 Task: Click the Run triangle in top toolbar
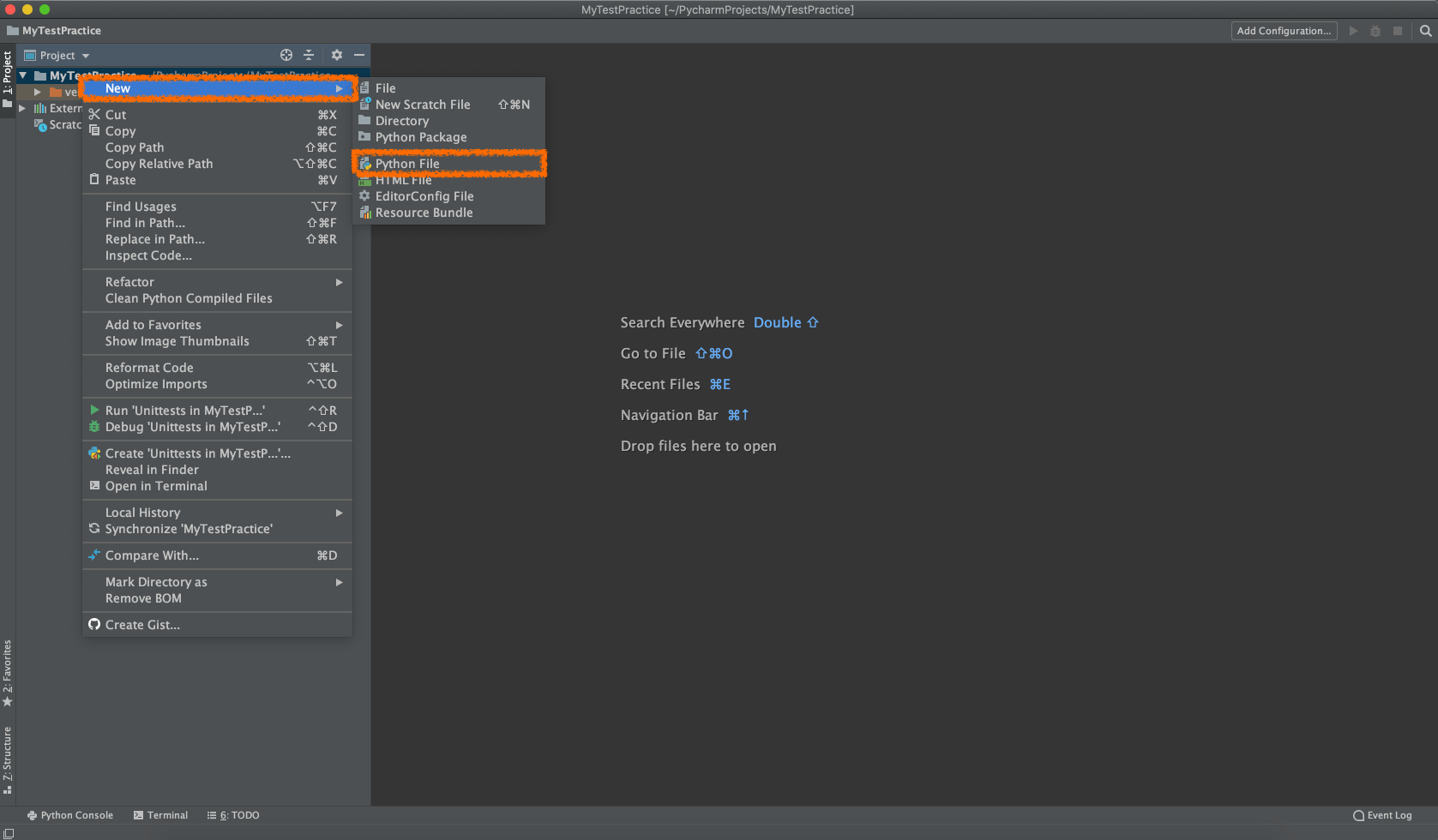click(x=1353, y=31)
